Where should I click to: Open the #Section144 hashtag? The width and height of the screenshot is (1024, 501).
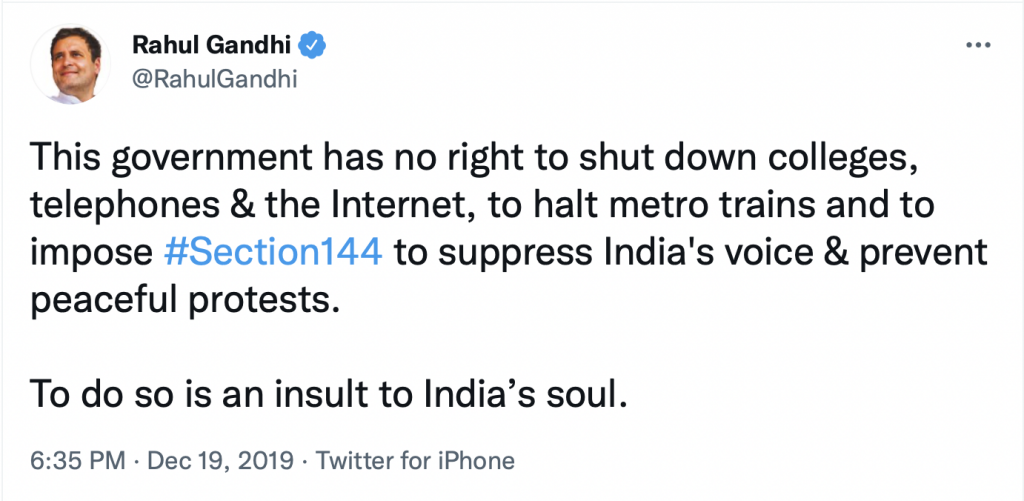272,249
